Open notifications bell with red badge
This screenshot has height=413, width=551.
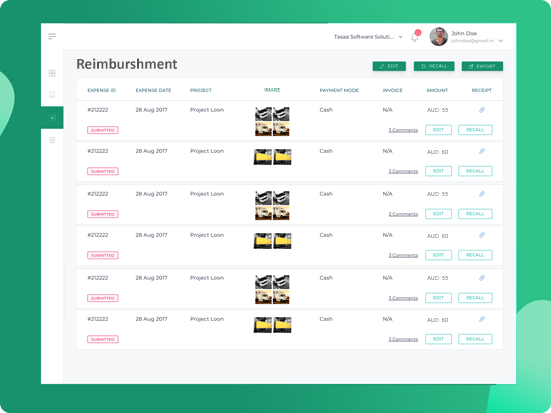point(415,37)
